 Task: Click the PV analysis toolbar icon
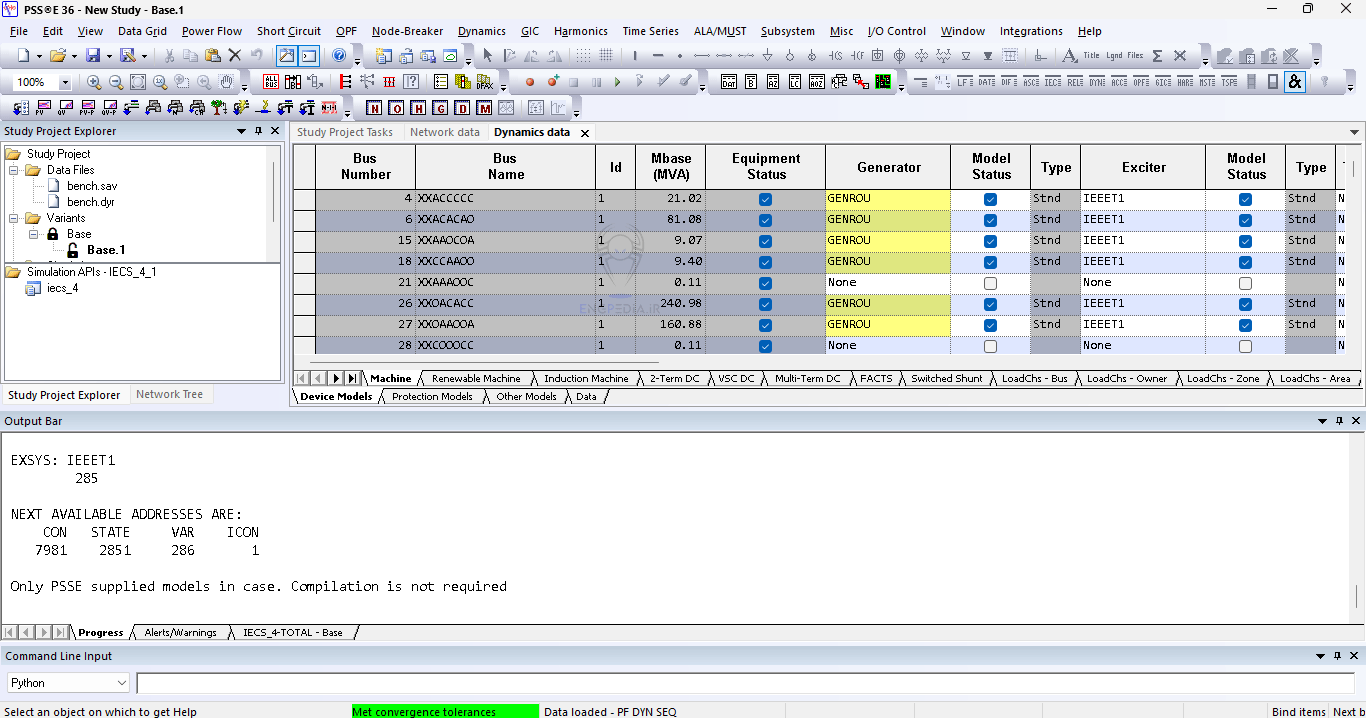(43, 108)
